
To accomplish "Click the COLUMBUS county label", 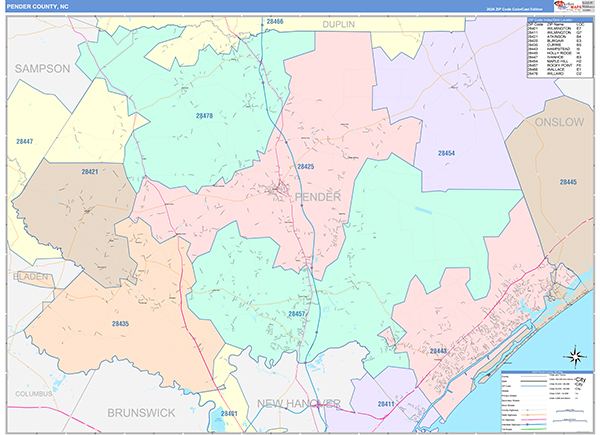I will coord(34,394).
